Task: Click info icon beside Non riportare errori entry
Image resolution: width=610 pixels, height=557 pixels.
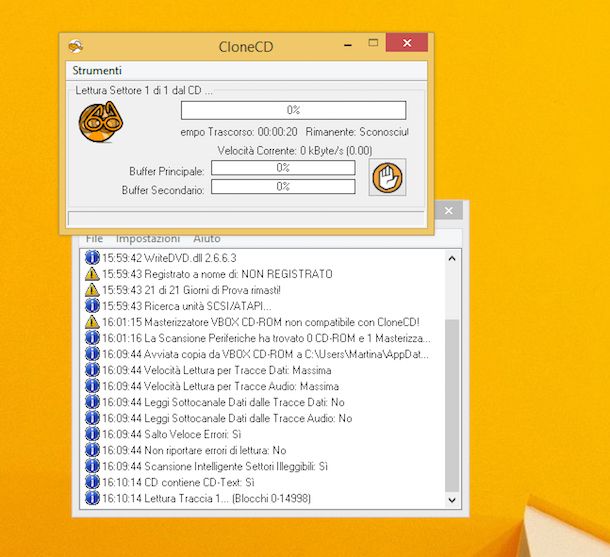Action: (92, 450)
